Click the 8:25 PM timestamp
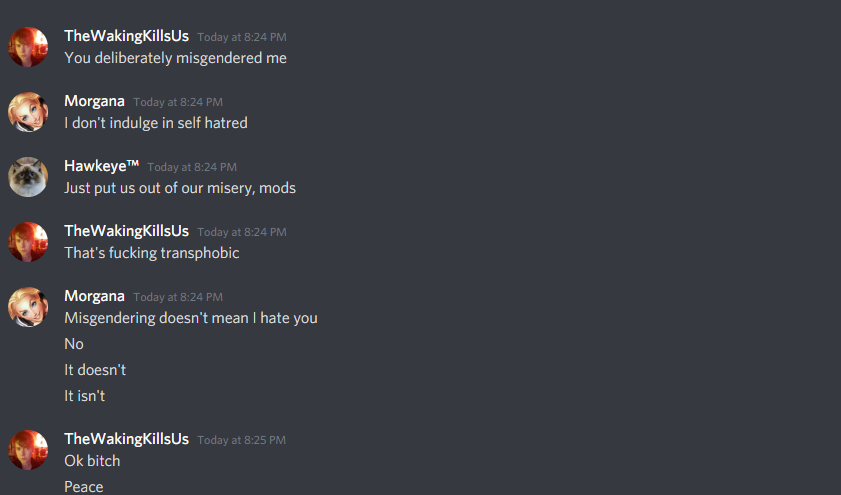The height and width of the screenshot is (495, 841). point(241,440)
